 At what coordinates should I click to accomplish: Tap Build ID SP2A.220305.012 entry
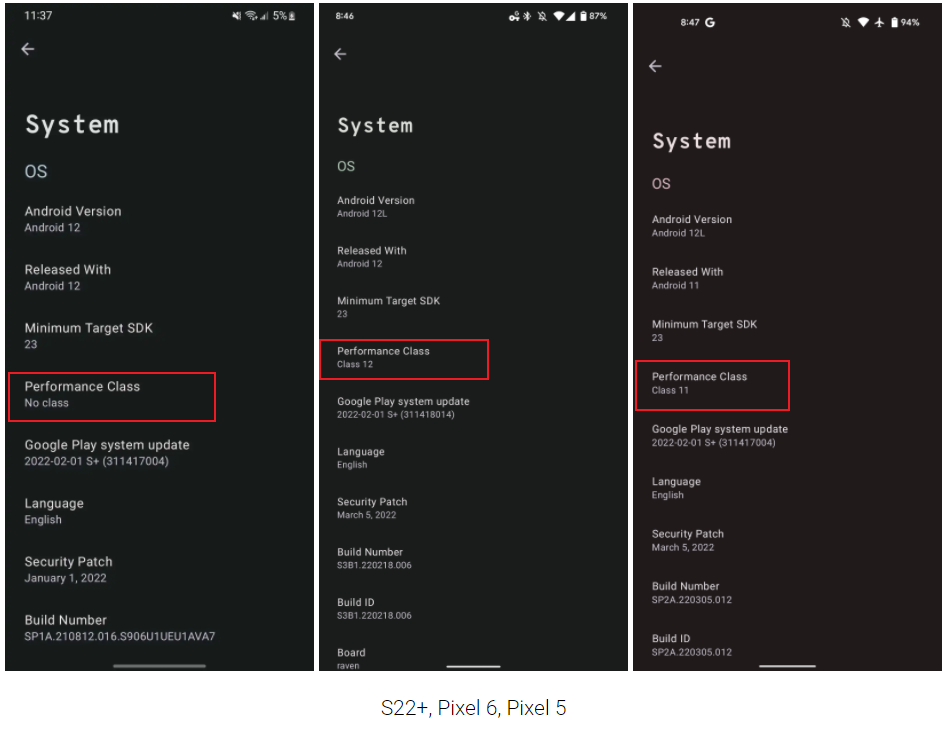(x=692, y=644)
